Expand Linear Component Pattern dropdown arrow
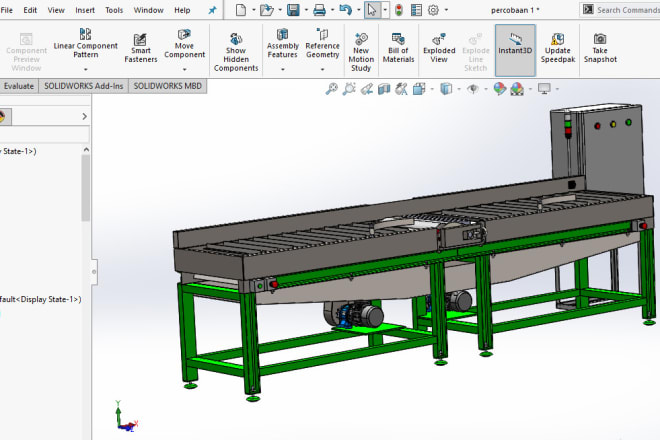This screenshot has width=660, height=440. pyautogui.click(x=85, y=69)
